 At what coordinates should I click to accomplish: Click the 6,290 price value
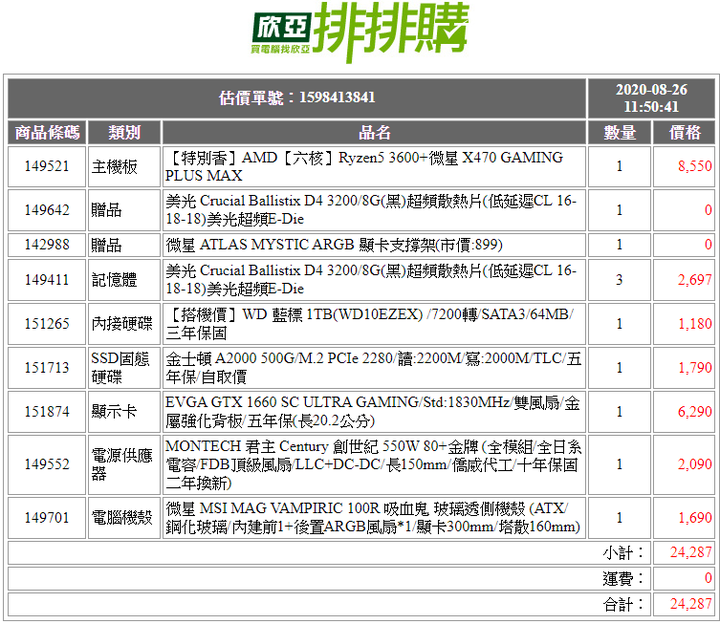(x=694, y=412)
